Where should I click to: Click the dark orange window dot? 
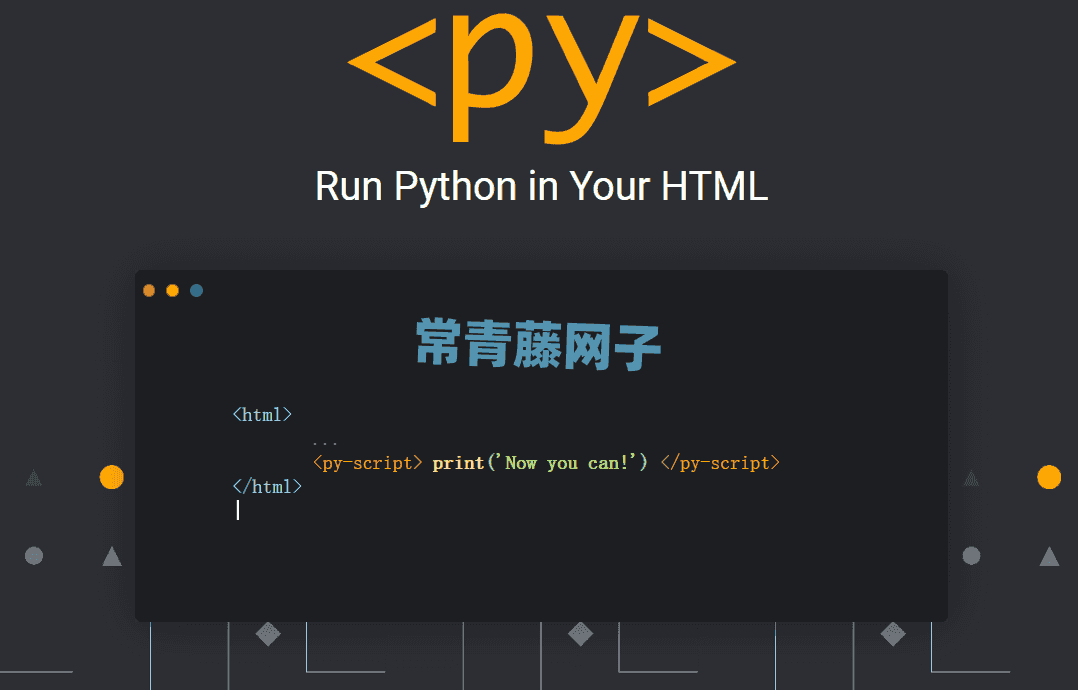click(148, 291)
